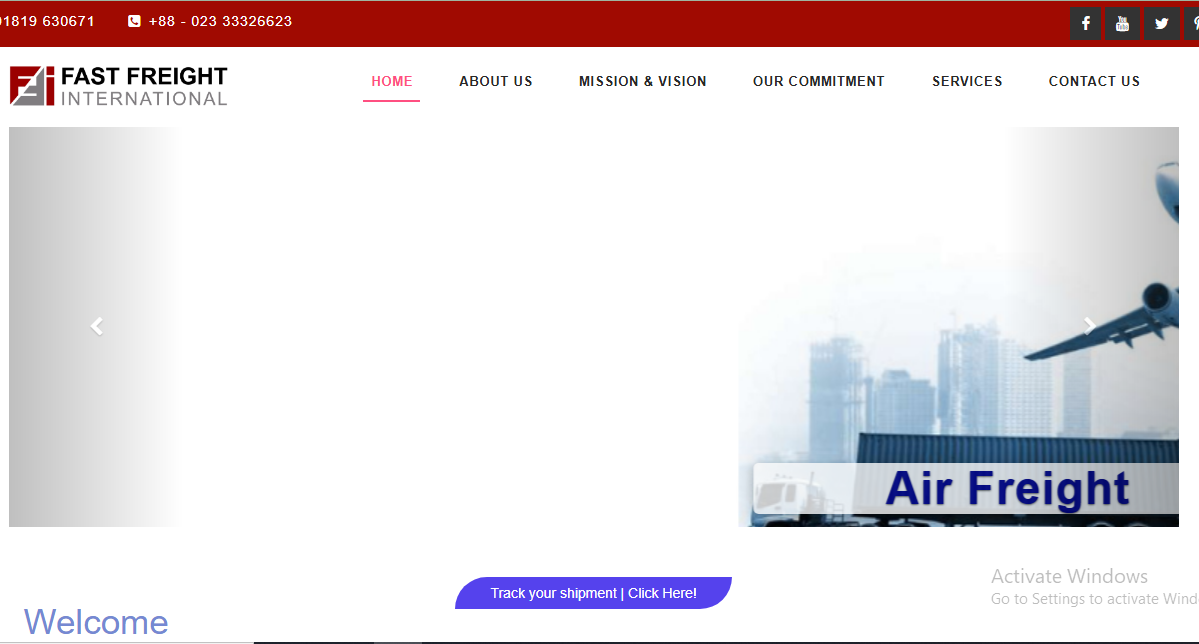Screen dimensions: 1199x644
Task: Open the Twitter social icon
Action: (1160, 24)
